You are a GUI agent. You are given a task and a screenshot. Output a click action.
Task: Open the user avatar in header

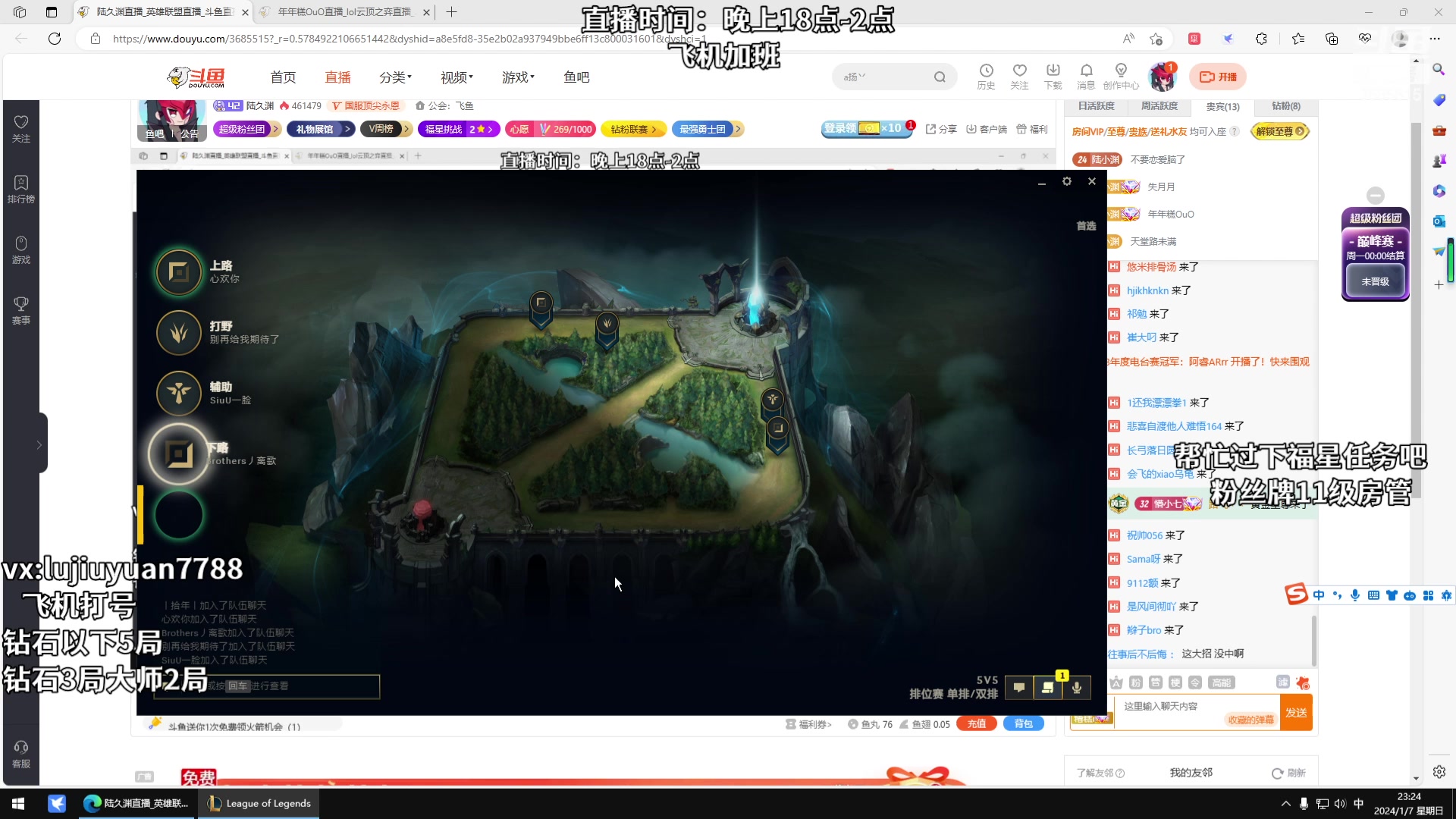[1161, 77]
